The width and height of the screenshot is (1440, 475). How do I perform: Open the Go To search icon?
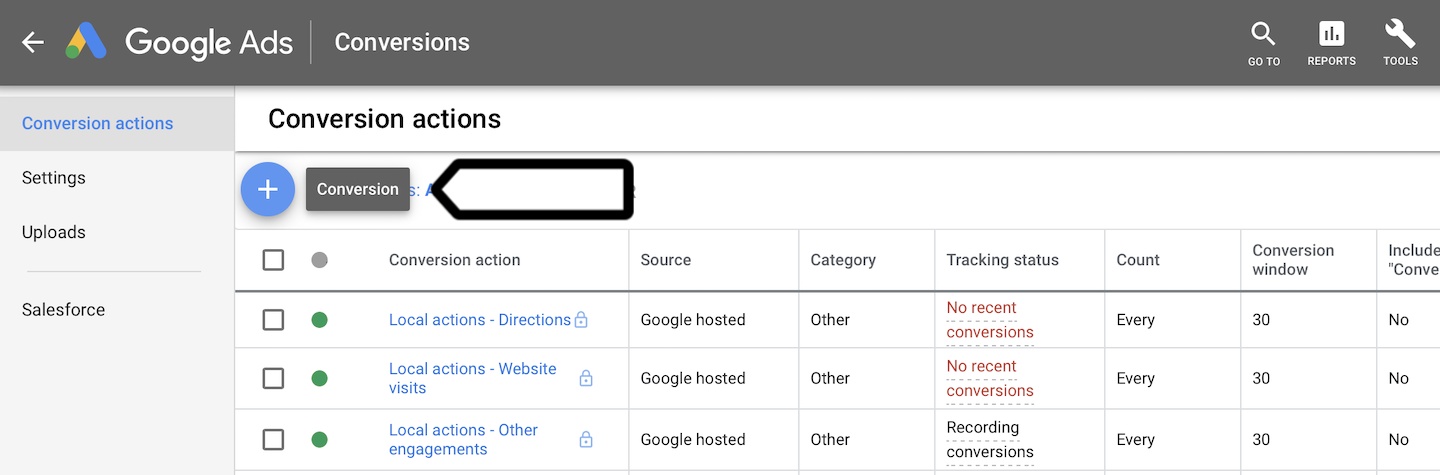coord(1263,43)
